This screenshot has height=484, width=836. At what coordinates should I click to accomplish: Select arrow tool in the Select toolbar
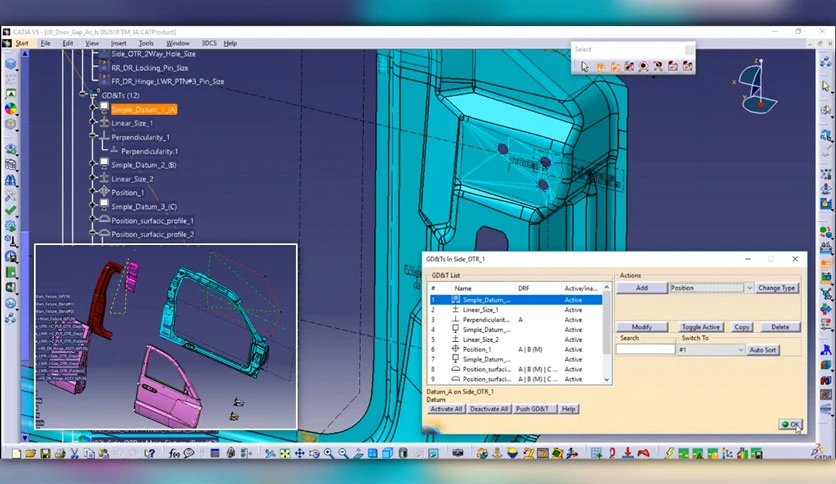click(x=585, y=67)
